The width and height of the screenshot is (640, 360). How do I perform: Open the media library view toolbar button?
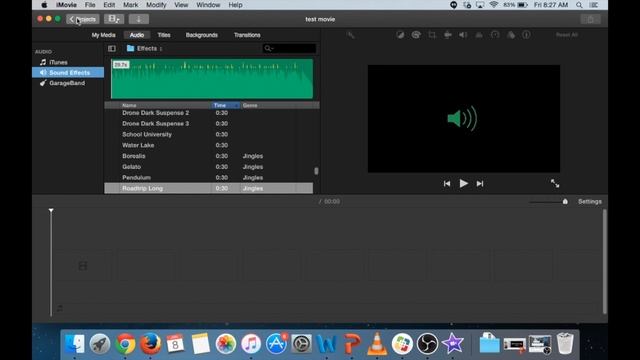114,19
